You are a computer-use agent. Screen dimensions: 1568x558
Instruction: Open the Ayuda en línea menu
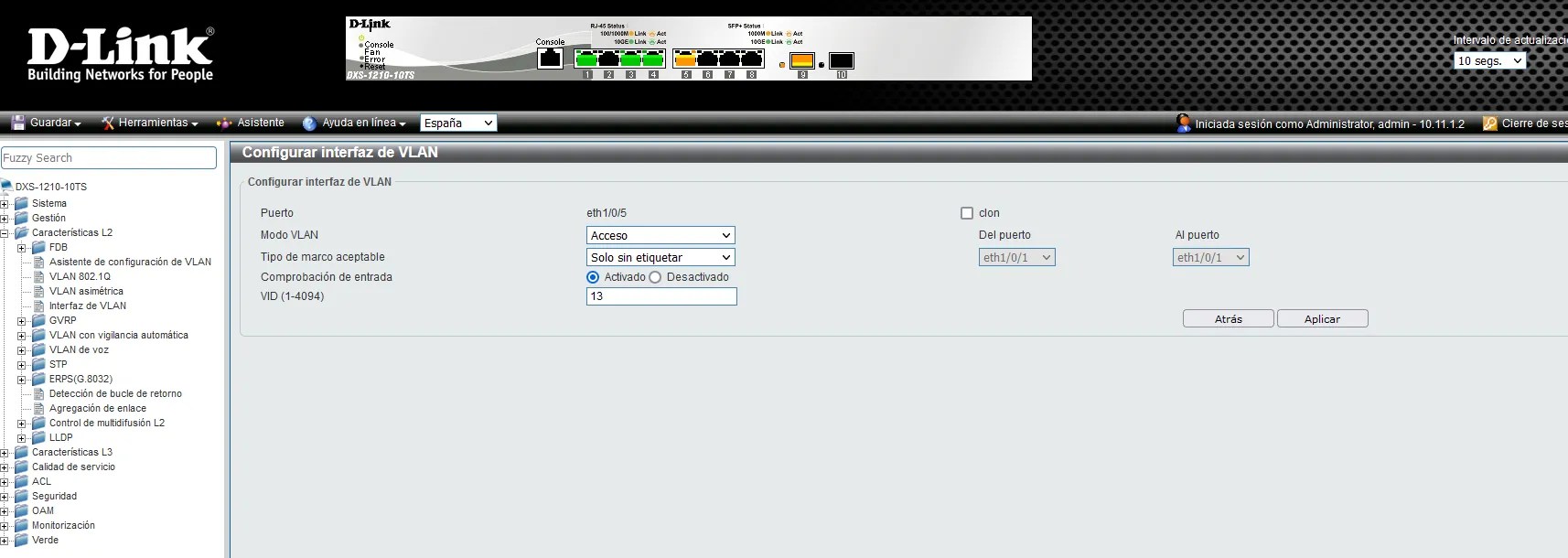point(363,123)
